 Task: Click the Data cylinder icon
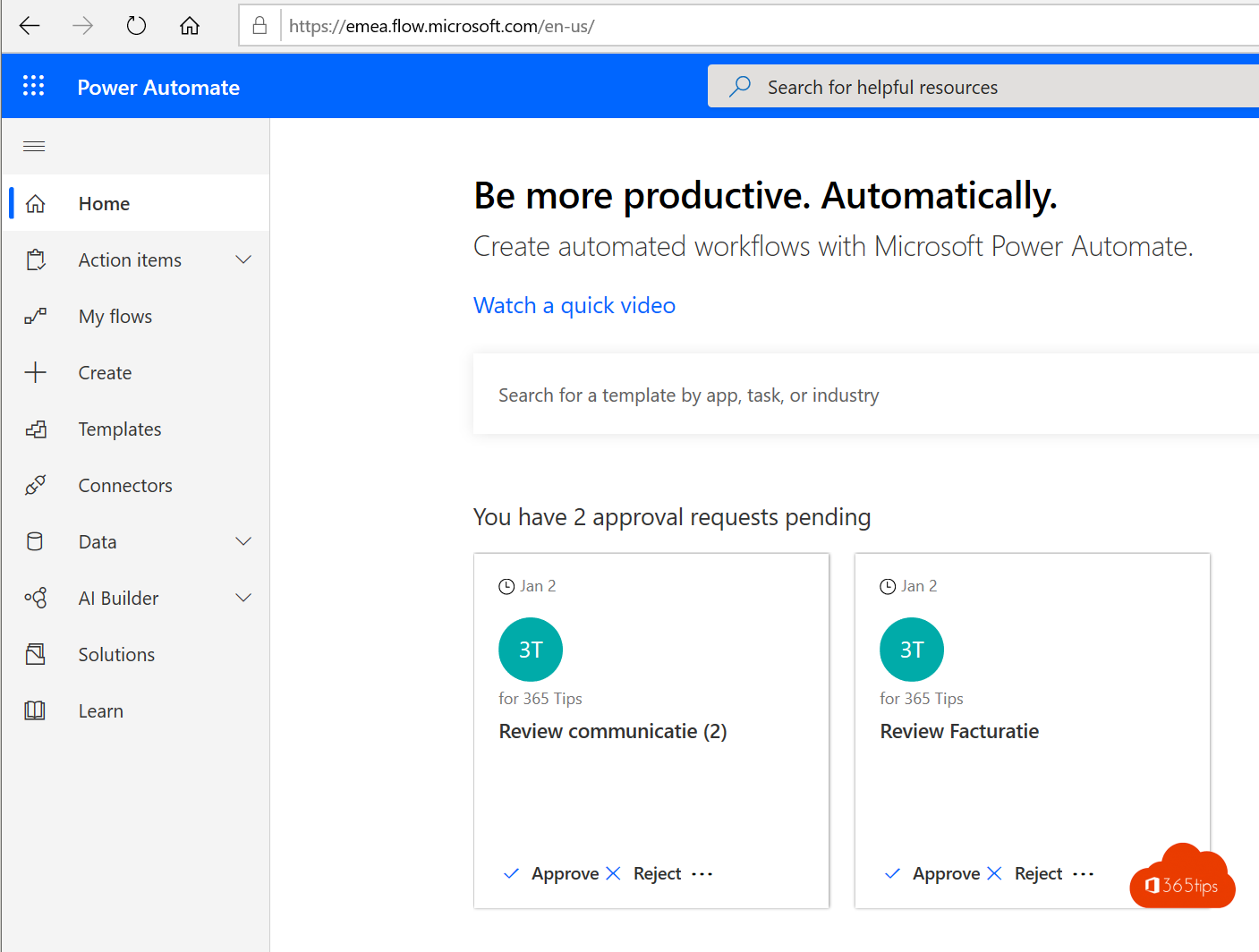36,542
